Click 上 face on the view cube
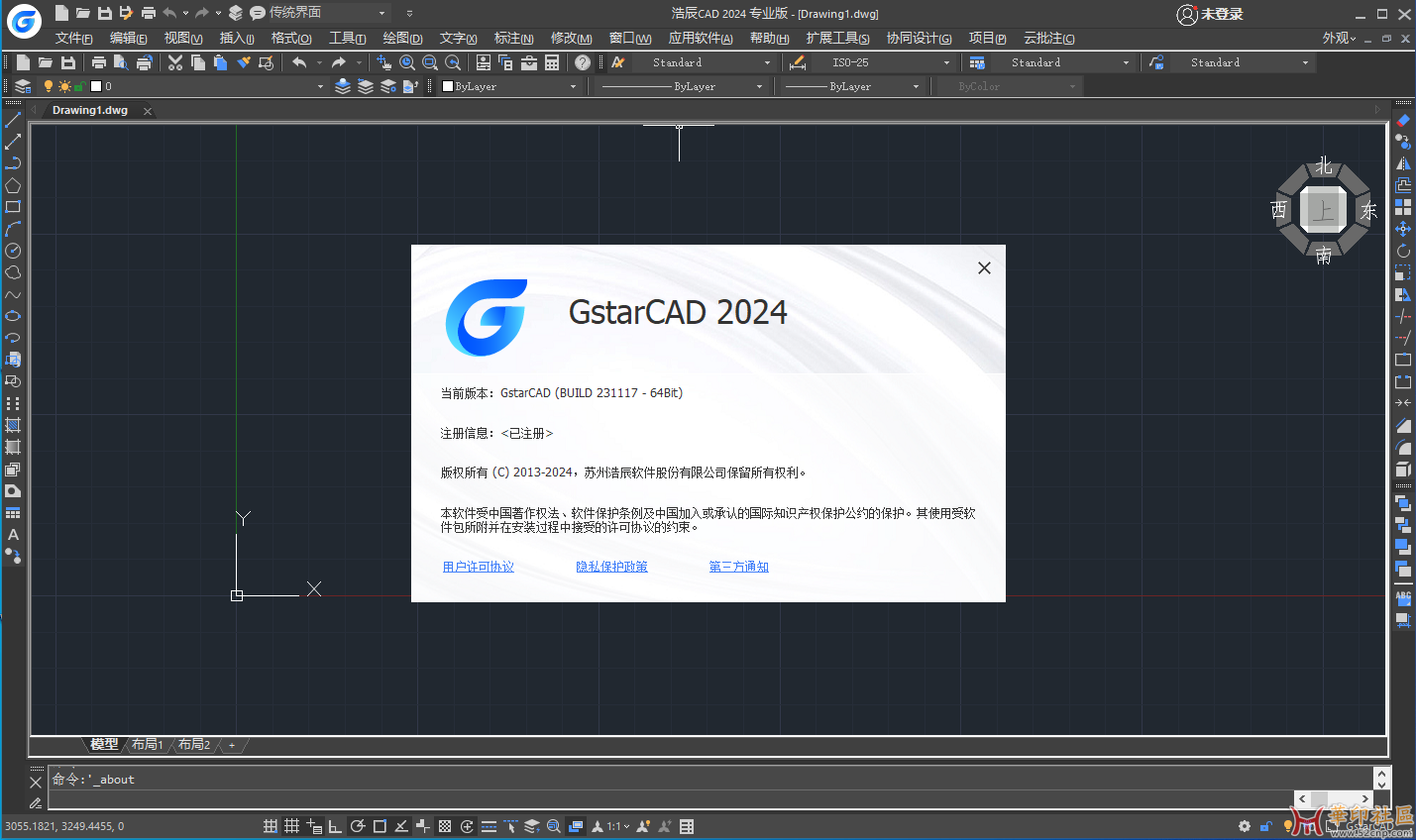Viewport: 1416px width, 840px height. (1323, 210)
